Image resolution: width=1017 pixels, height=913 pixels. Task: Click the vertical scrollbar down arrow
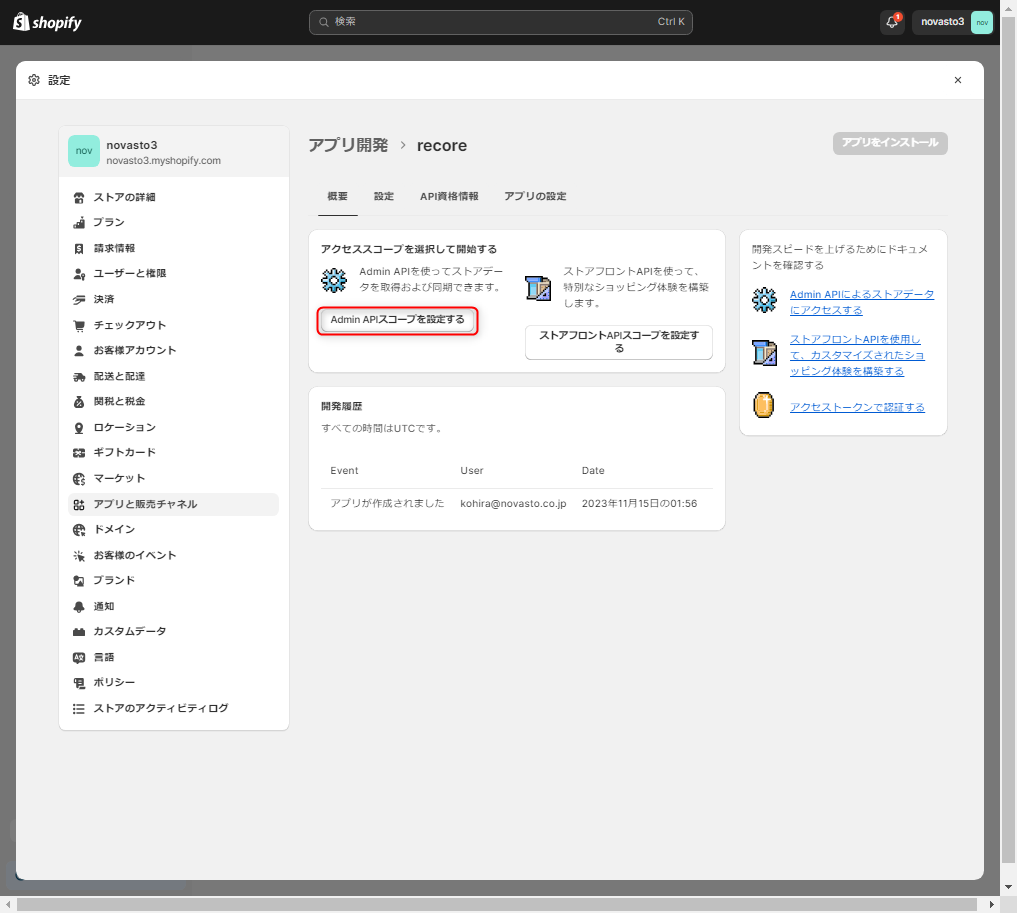(1007, 887)
